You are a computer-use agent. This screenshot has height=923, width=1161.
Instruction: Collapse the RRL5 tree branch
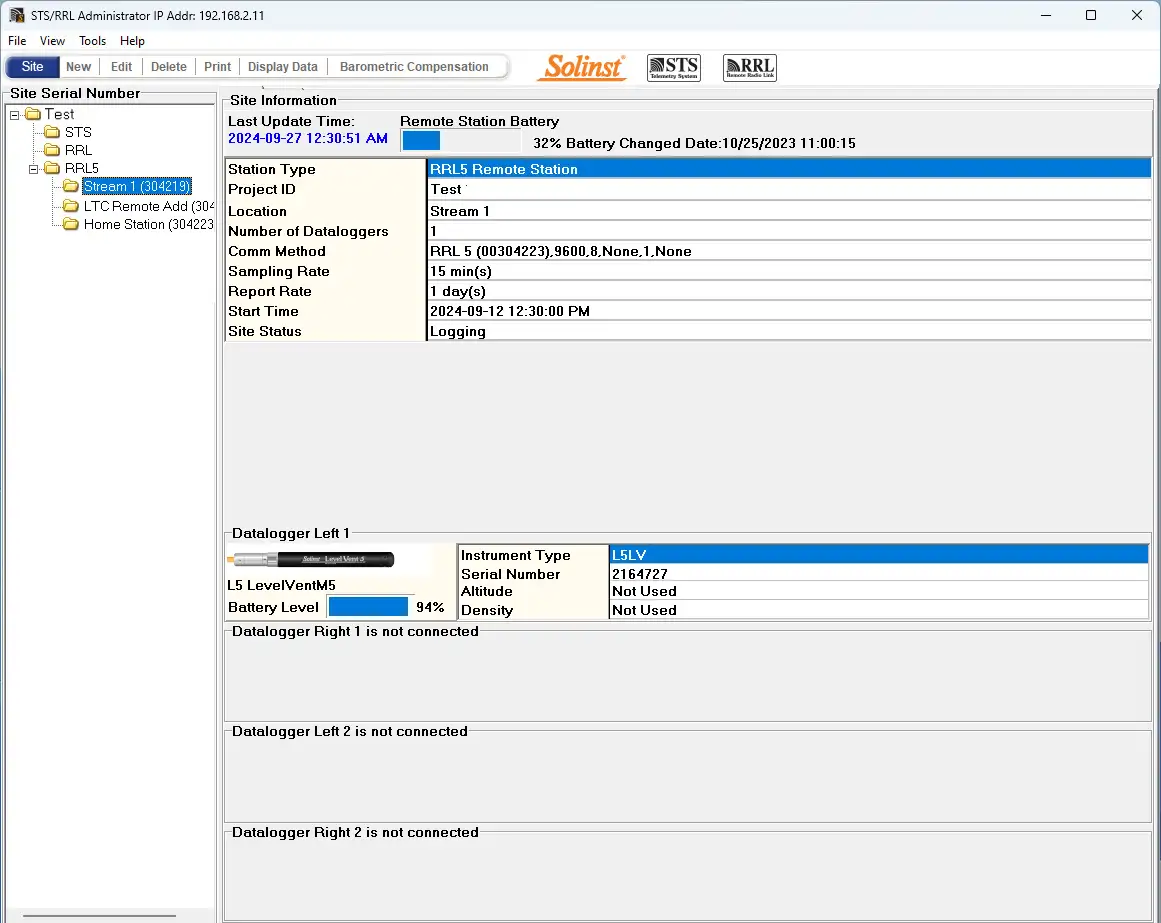(34, 168)
